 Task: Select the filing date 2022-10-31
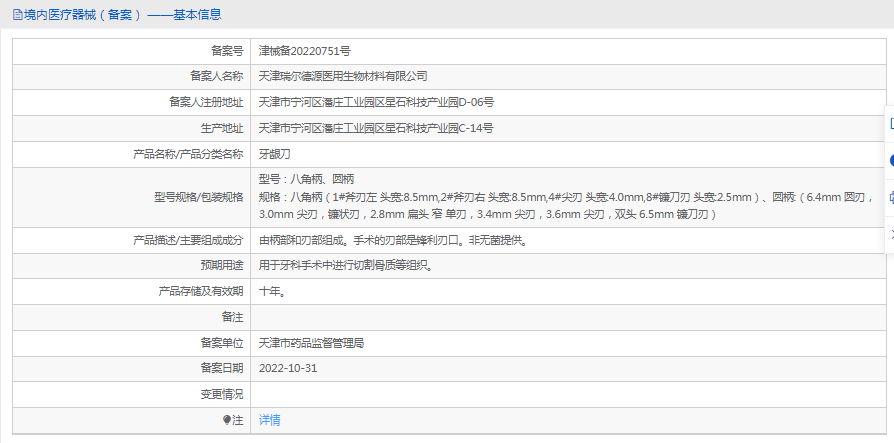[x=288, y=368]
